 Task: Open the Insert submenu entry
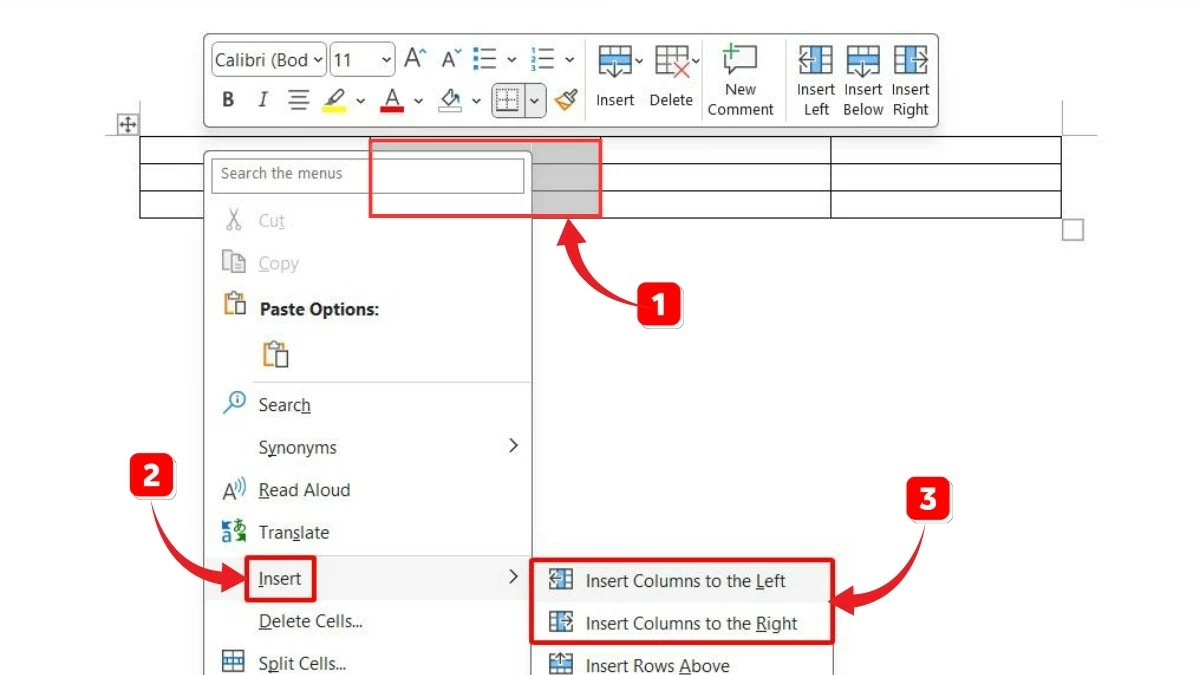(368, 578)
